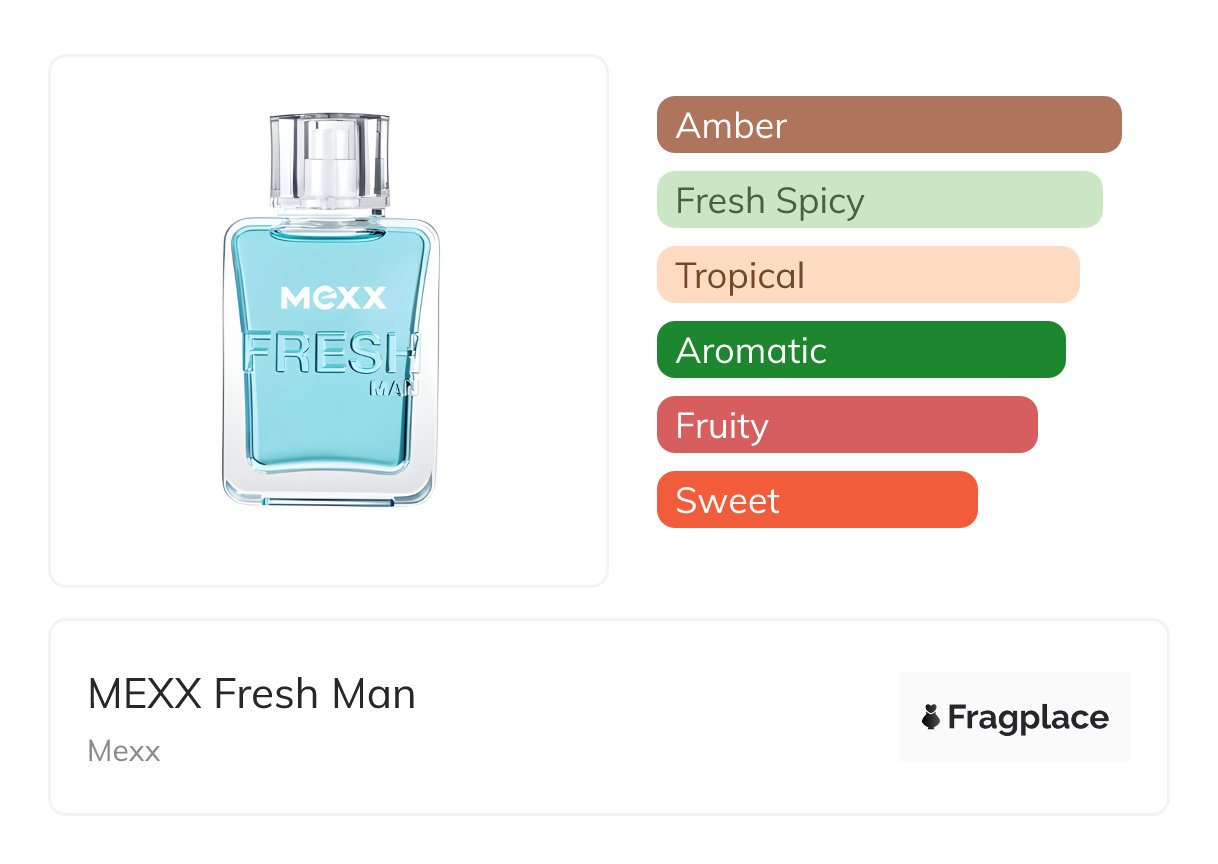Click the small Fragplace bottle icon

tap(930, 717)
